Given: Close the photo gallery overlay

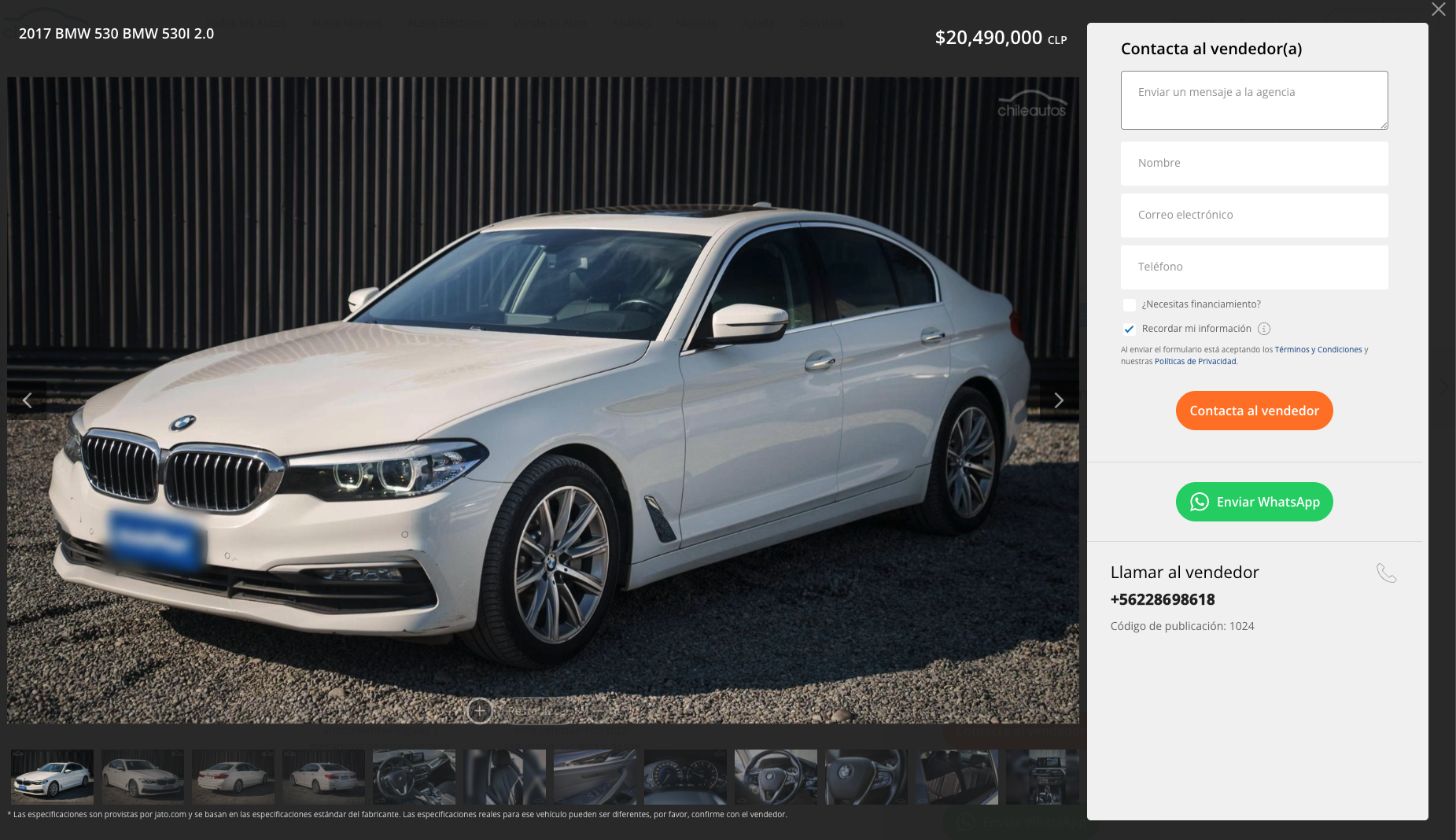Looking at the screenshot, I should pyautogui.click(x=1438, y=9).
